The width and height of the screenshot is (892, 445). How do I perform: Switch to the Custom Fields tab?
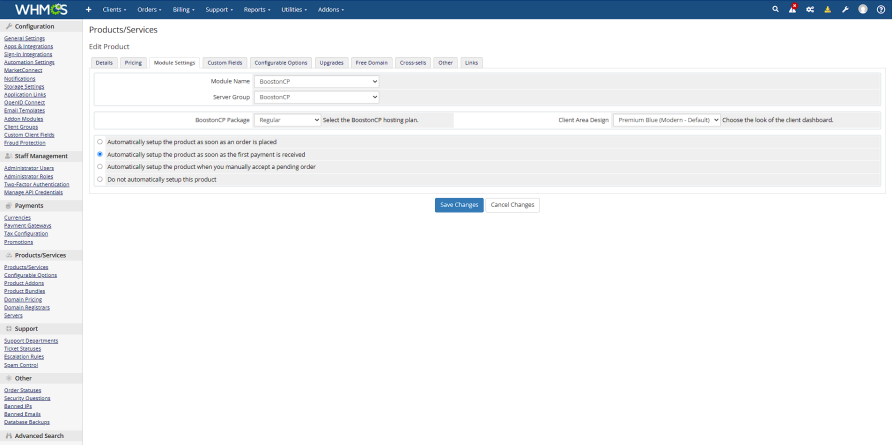[225, 63]
